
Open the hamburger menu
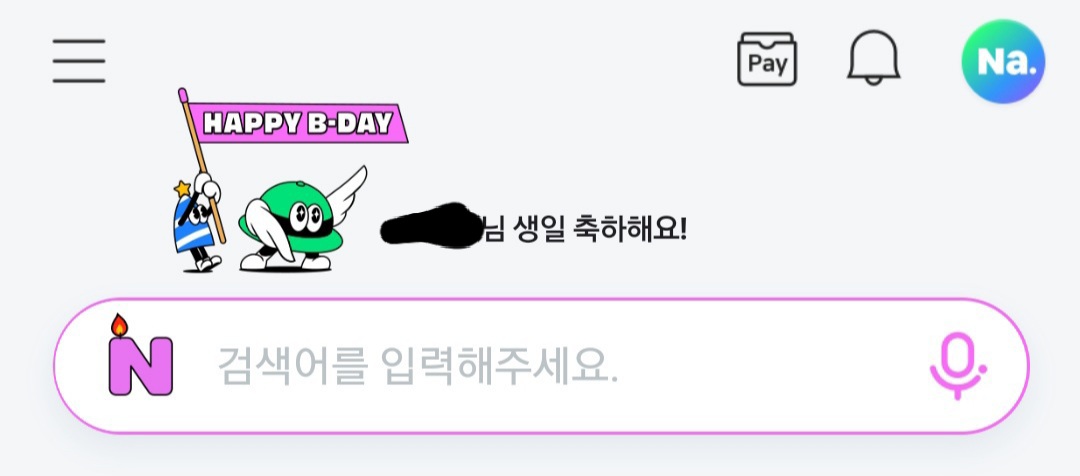point(79,61)
